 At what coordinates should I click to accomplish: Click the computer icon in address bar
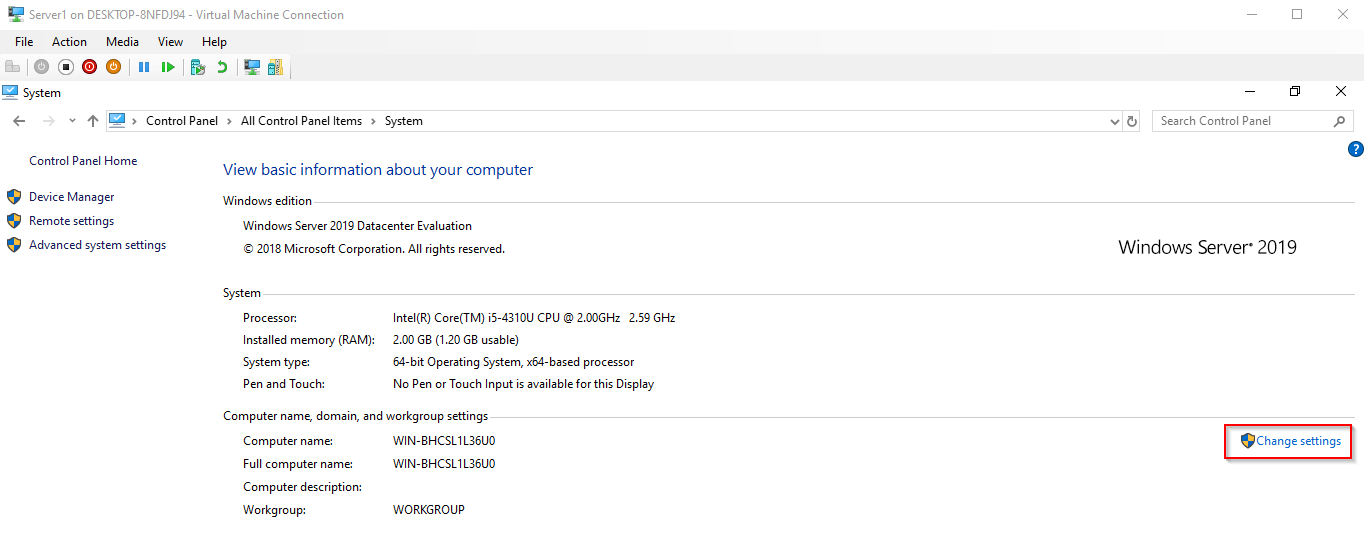click(117, 120)
